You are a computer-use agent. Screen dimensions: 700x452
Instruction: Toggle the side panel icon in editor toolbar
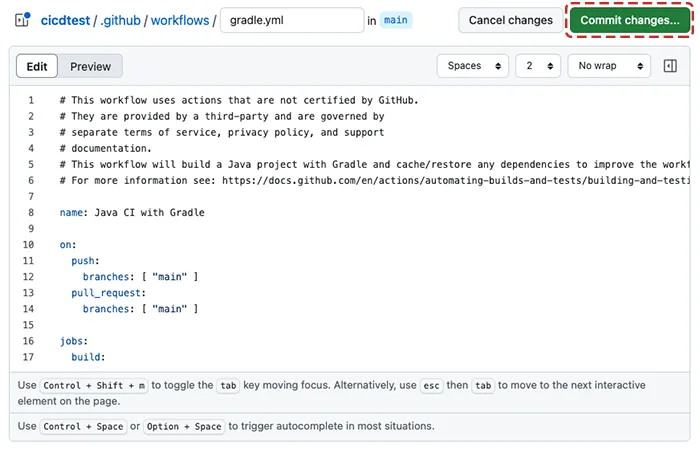pyautogui.click(x=670, y=66)
